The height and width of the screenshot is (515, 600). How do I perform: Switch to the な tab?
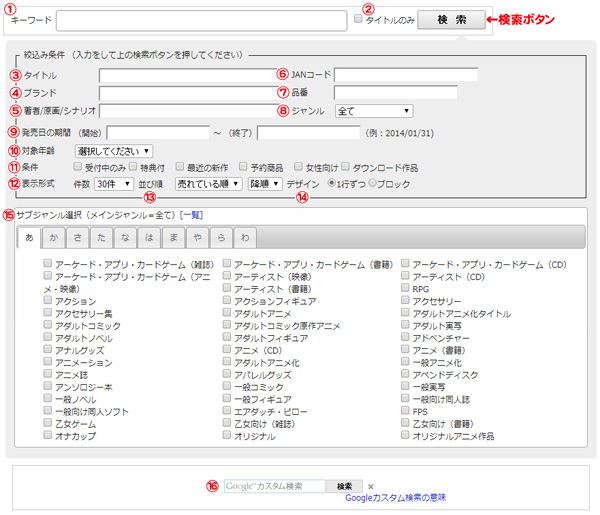(x=125, y=238)
